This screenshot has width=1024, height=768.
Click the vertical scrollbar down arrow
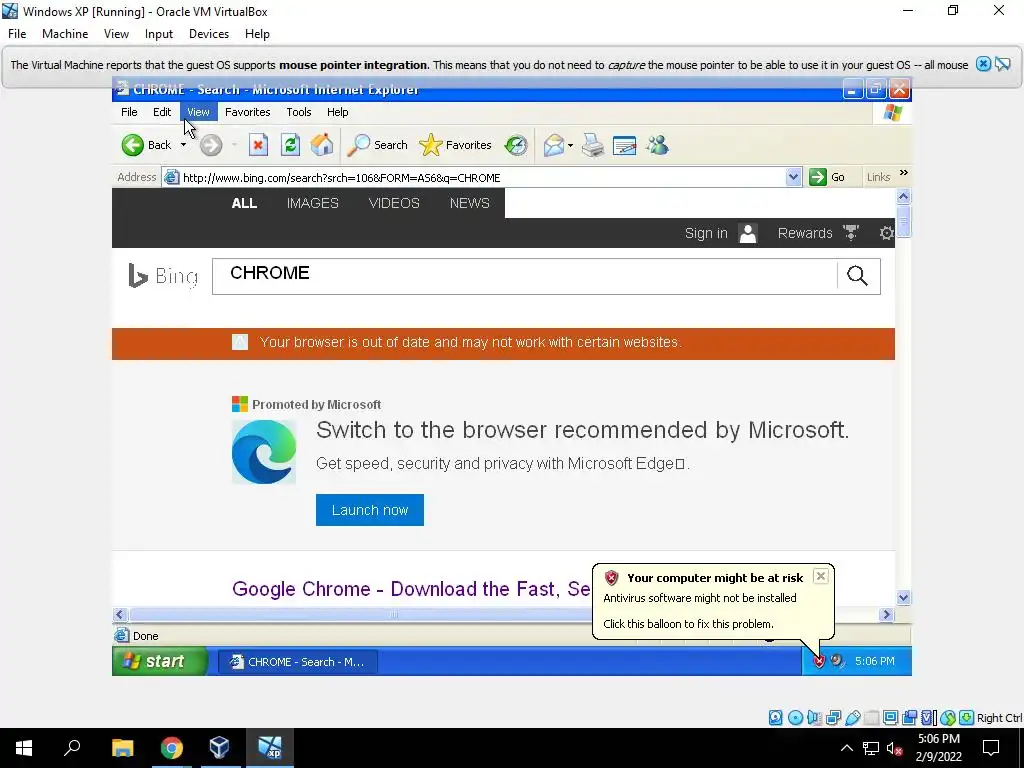click(x=903, y=597)
